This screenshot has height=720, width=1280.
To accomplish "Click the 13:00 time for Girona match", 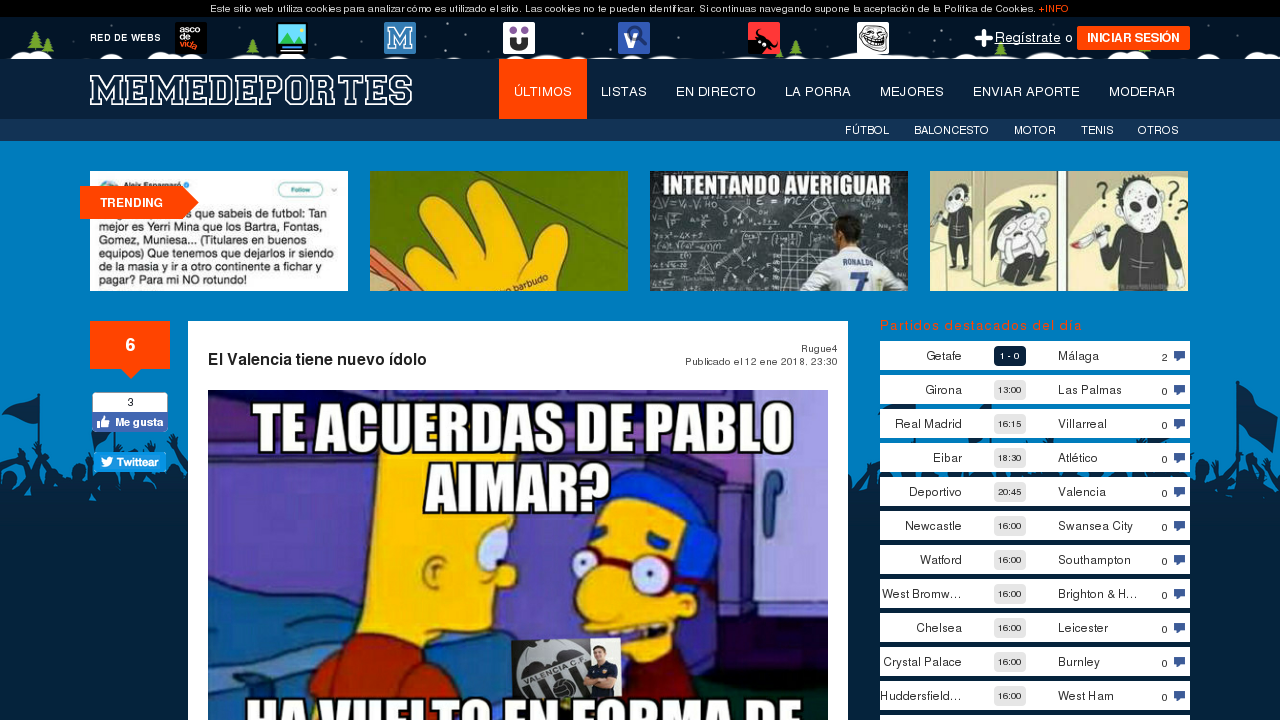I will pyautogui.click(x=1010, y=390).
